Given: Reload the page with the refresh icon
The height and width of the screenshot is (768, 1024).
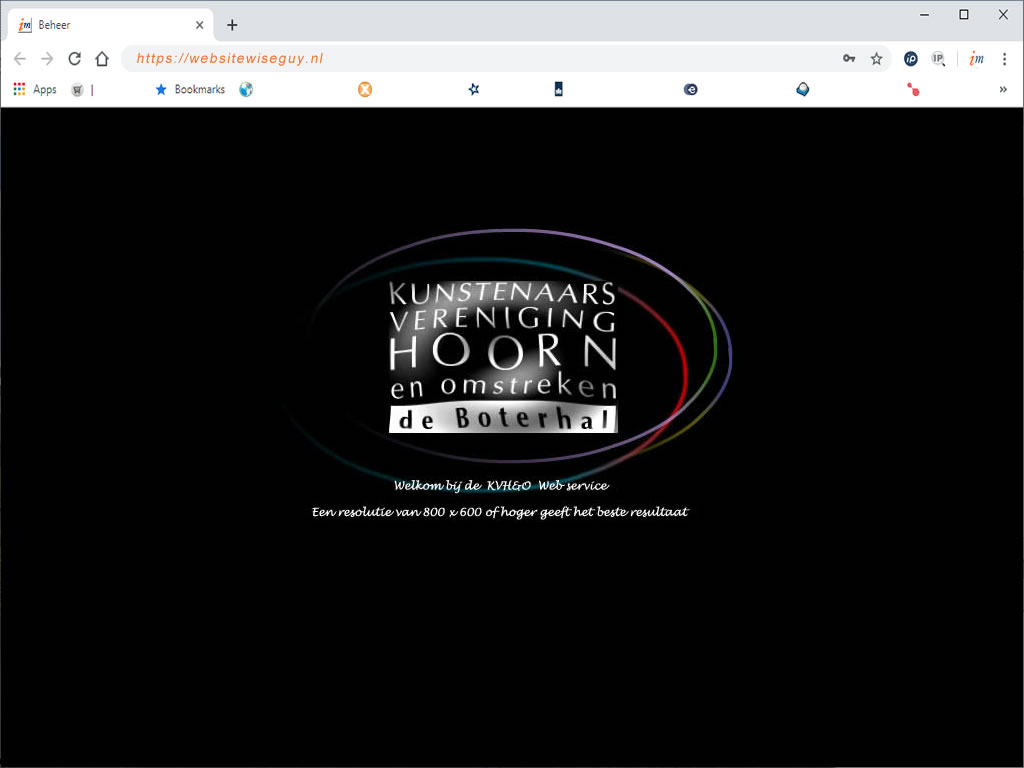Looking at the screenshot, I should pyautogui.click(x=74, y=59).
